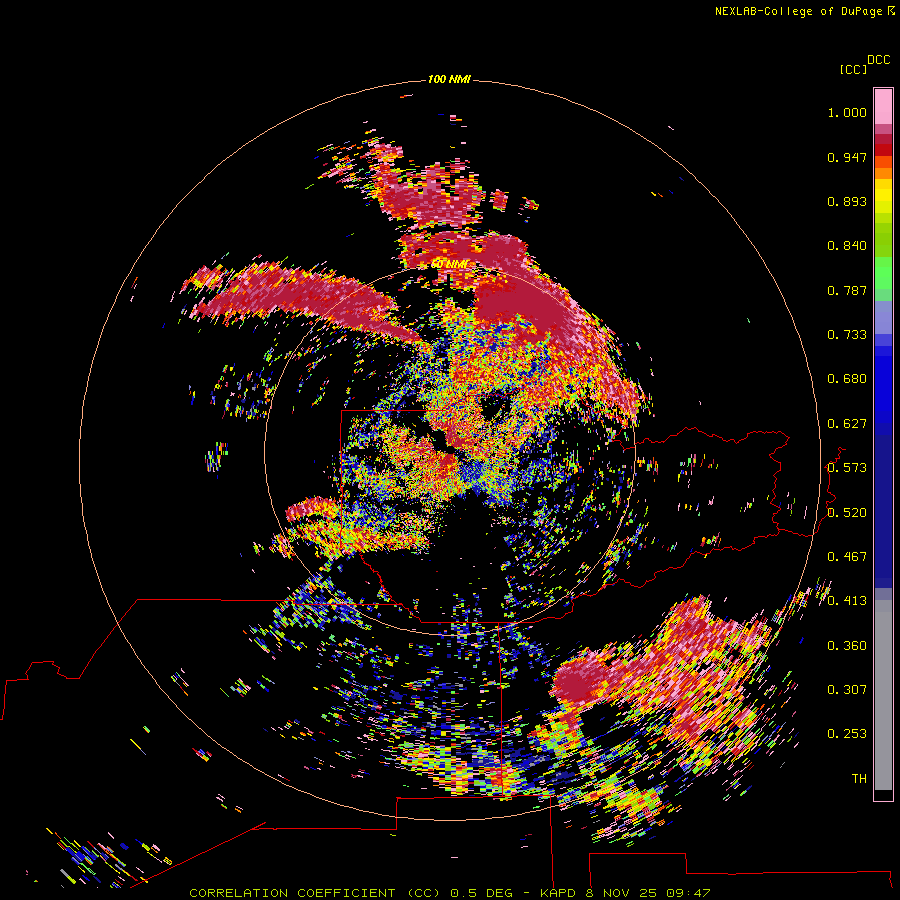Click the 100 NMI range ring label
This screenshot has height=900, width=900.
tap(449, 79)
